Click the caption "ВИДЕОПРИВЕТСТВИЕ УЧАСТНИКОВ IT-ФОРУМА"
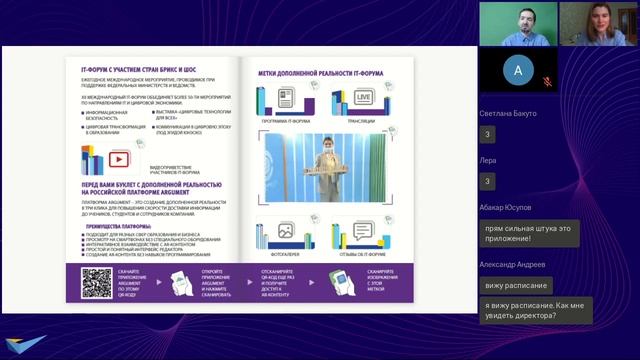The image size is (640, 360). pyautogui.click(x=175, y=170)
